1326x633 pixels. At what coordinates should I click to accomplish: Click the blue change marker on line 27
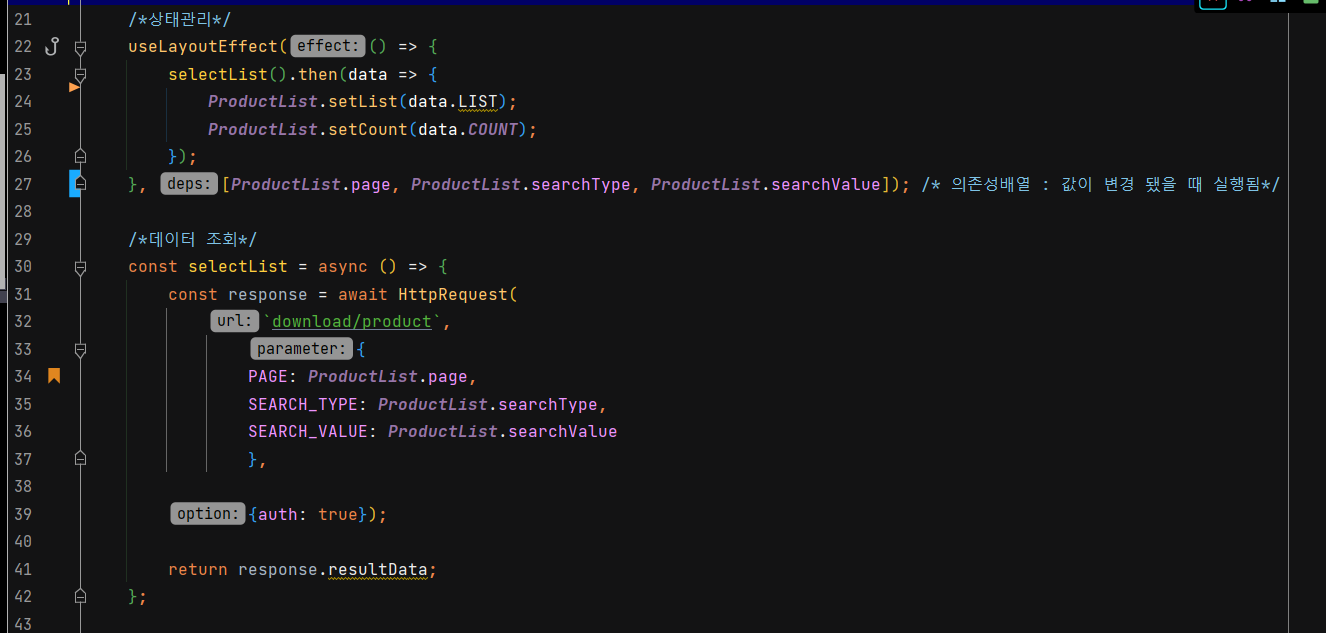74,184
